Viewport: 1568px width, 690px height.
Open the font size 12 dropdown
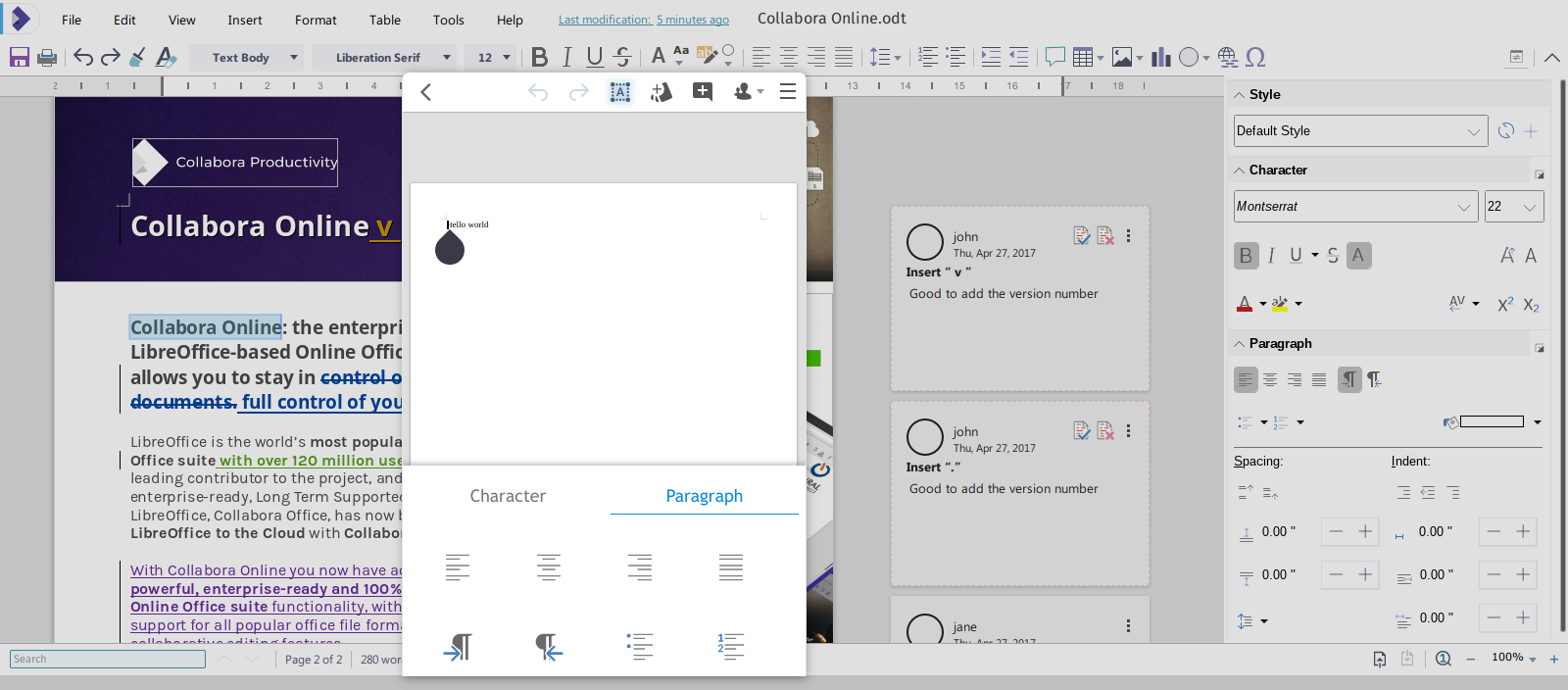[x=507, y=57]
